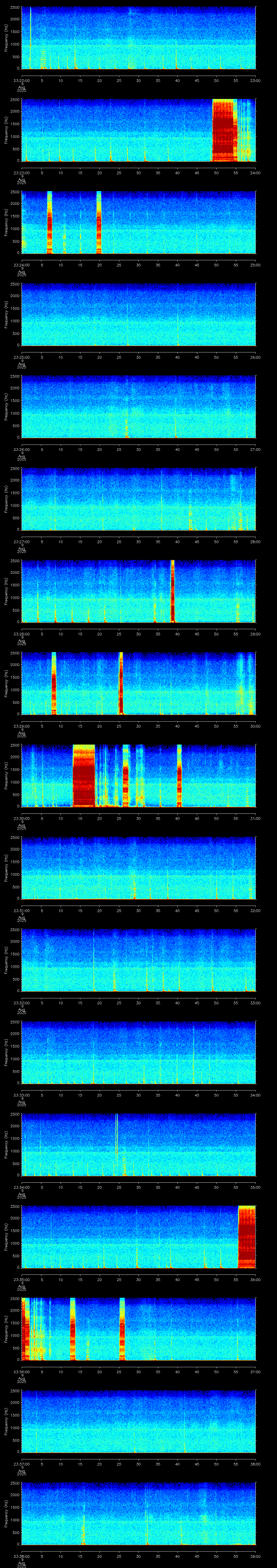Screen dimensions: 277x1568
Task: Open the 23:33:00 spectrogram panel
Action: (x=138, y=1052)
